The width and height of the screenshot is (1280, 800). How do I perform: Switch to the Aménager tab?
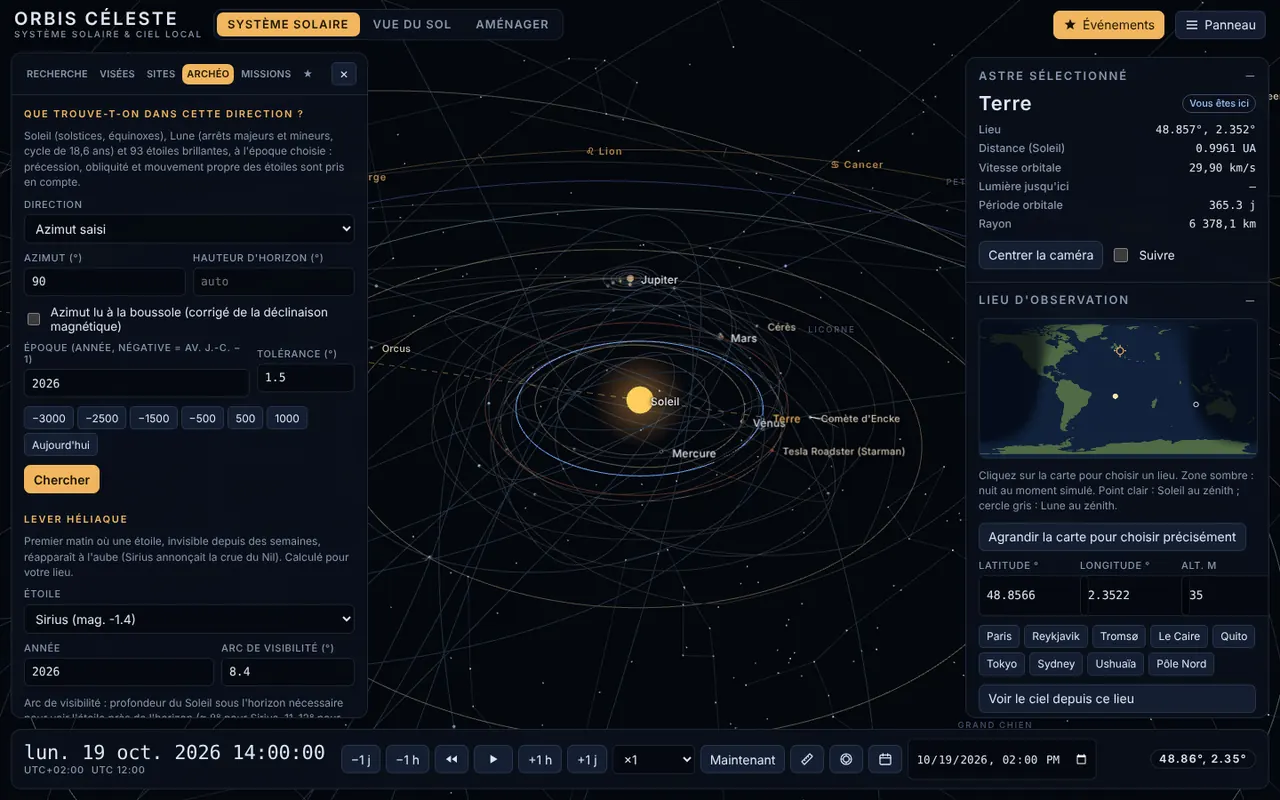pos(512,24)
